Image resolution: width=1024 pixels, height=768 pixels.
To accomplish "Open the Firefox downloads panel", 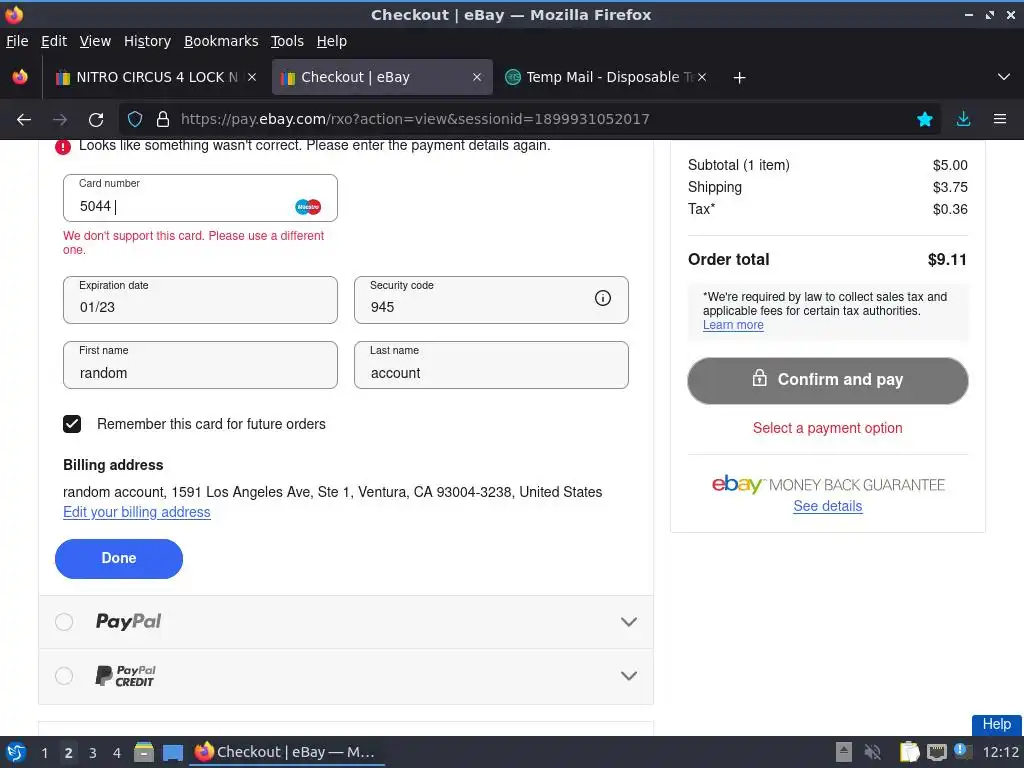I will (x=963, y=119).
